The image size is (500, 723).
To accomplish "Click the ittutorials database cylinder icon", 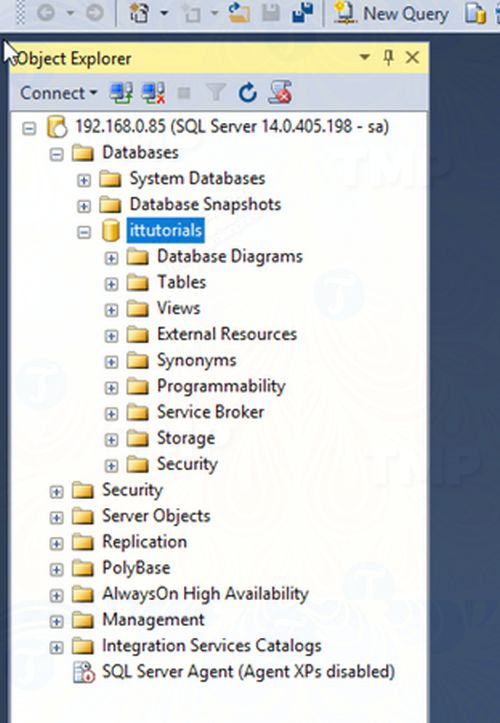I will pyautogui.click(x=111, y=230).
